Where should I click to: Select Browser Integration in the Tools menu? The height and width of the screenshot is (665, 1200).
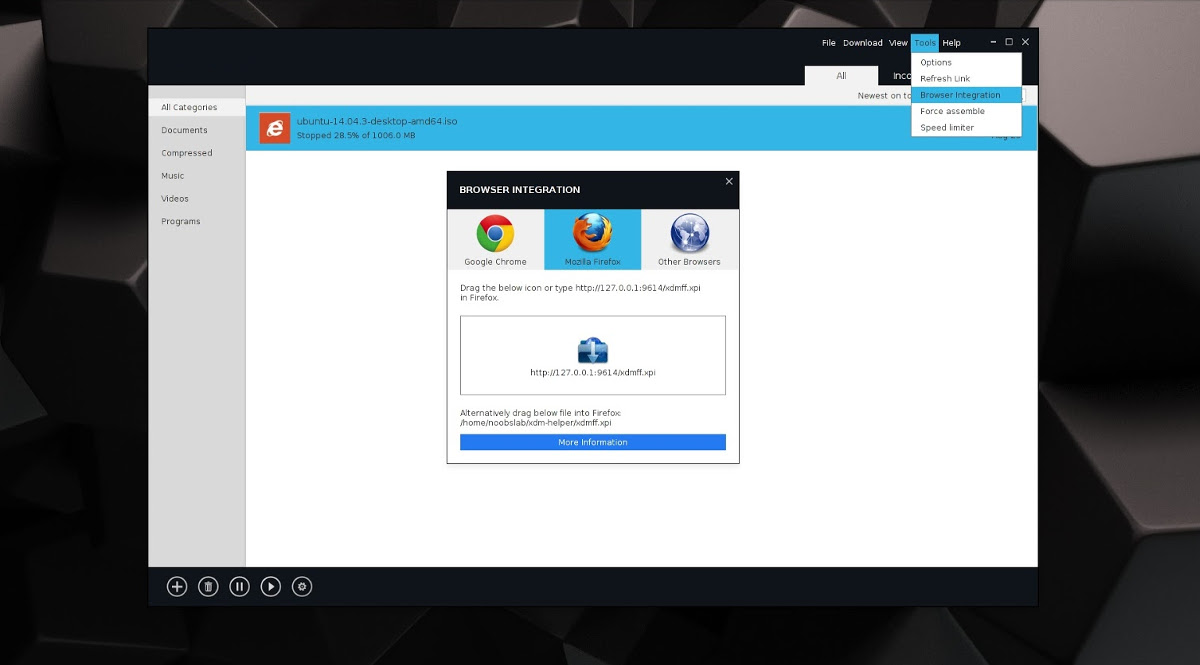click(966, 95)
